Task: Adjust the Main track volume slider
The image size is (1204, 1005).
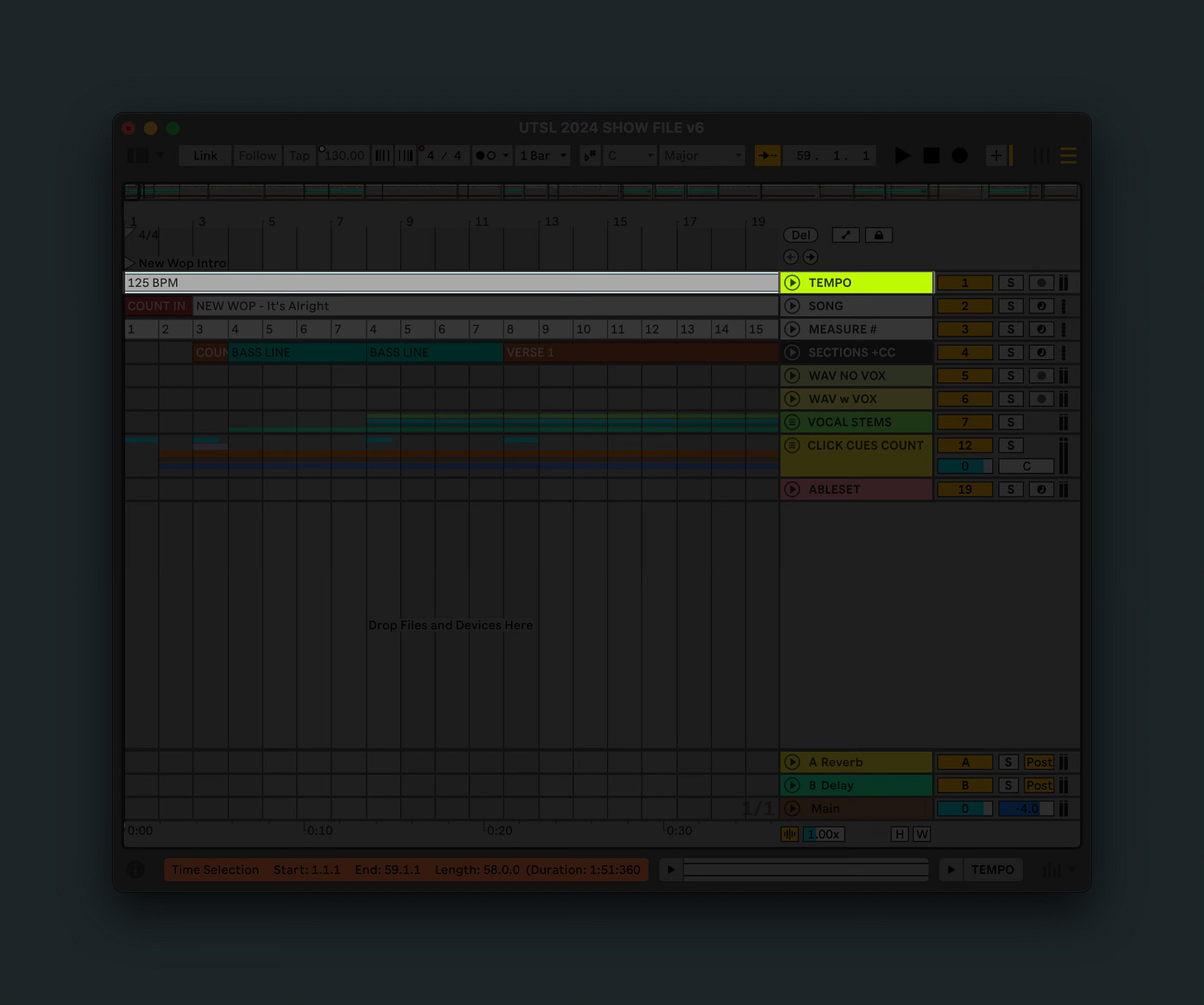Action: point(965,809)
